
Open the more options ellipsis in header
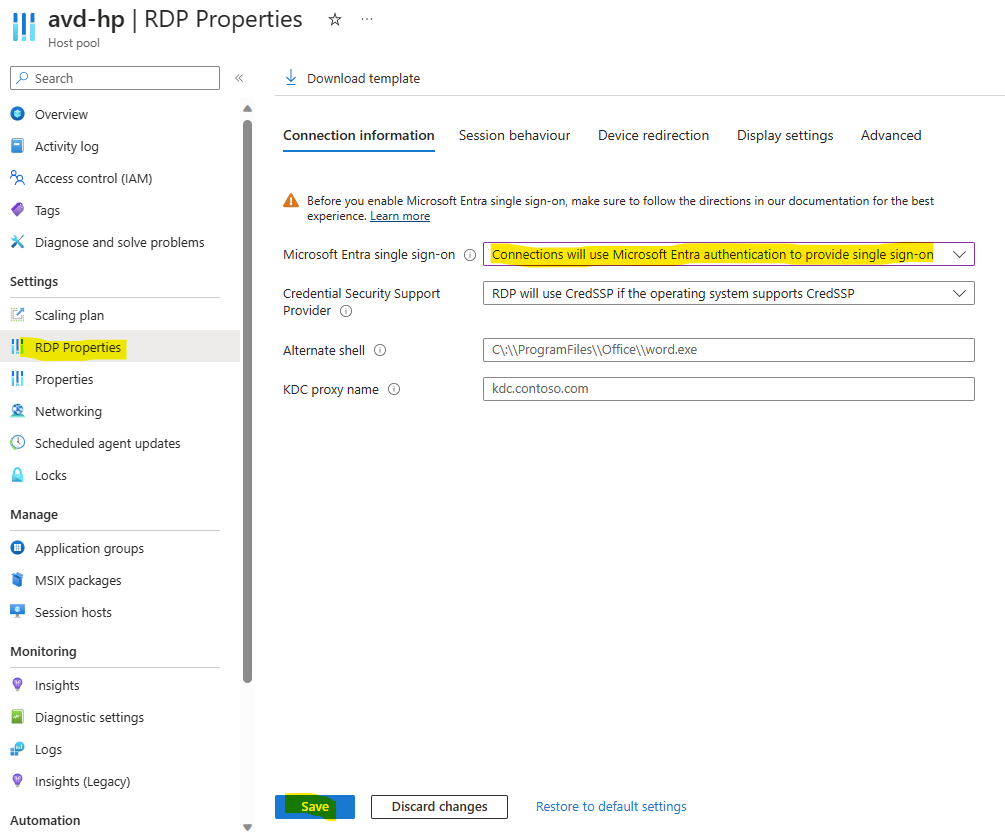367,19
